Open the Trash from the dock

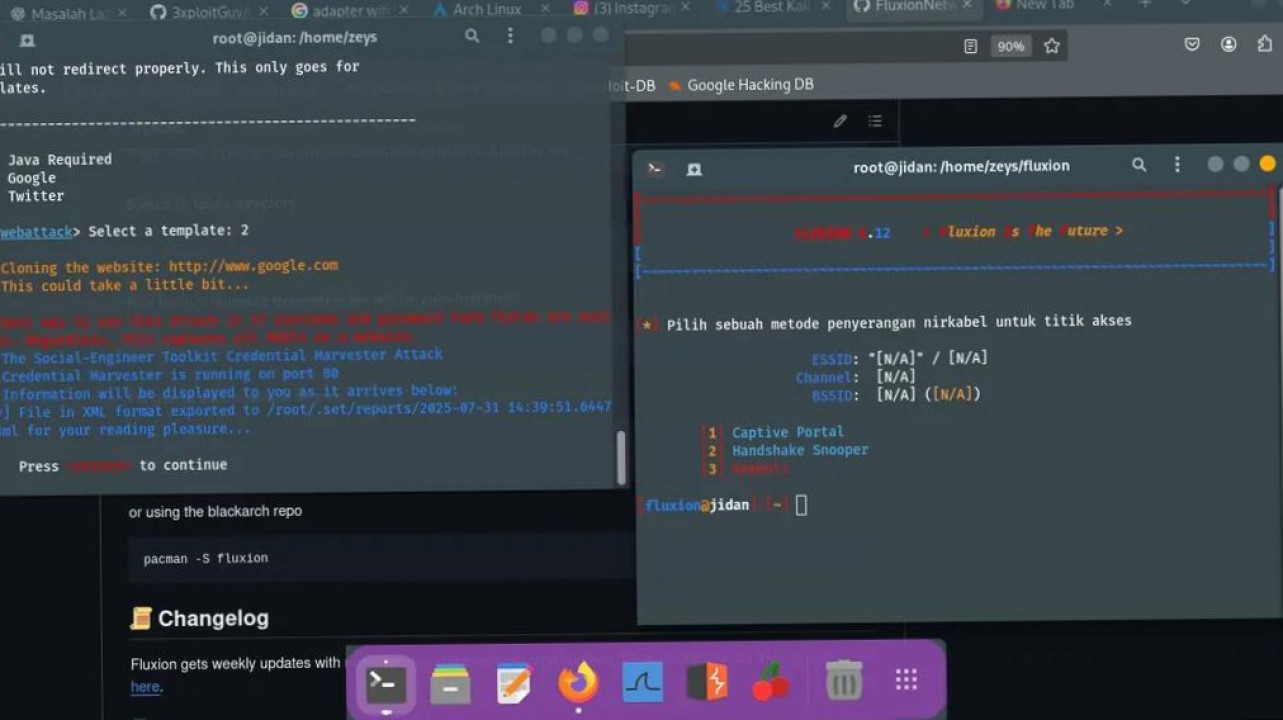click(843, 683)
